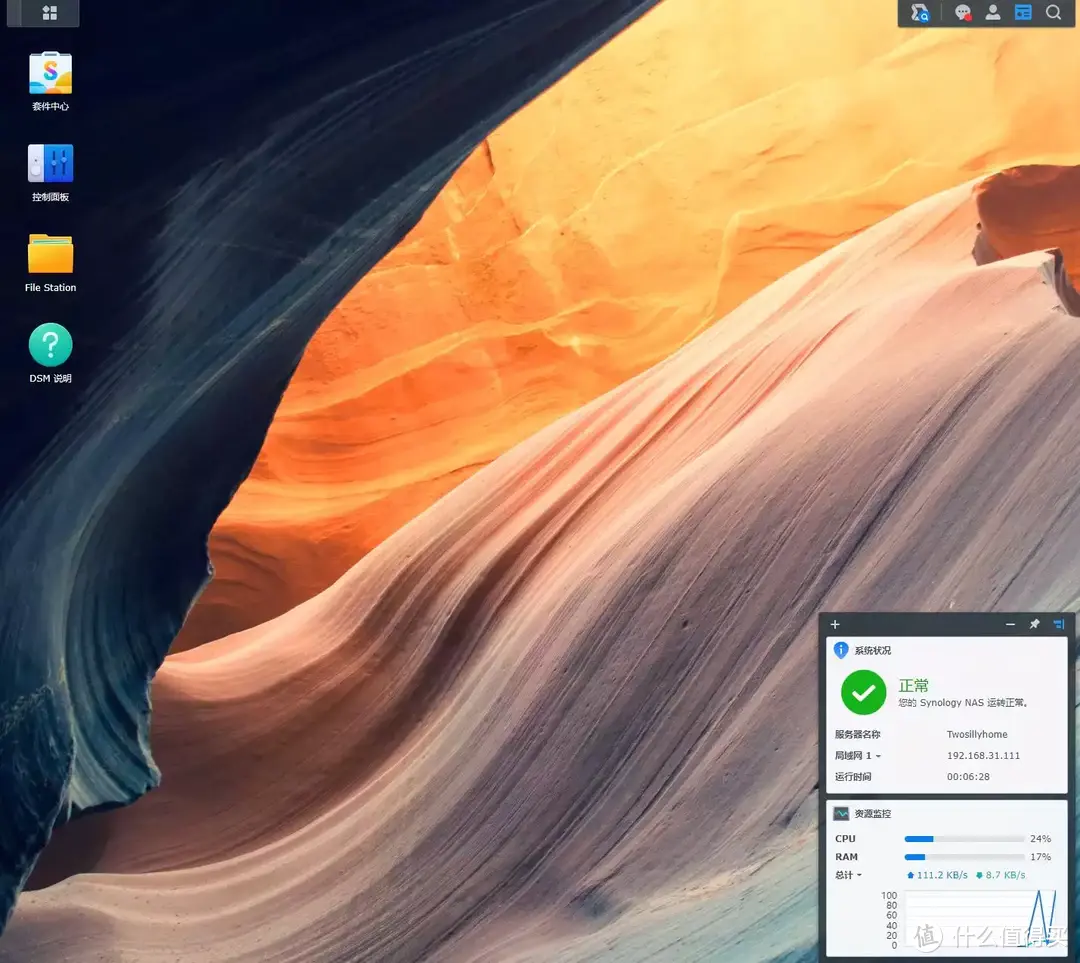Screen dimensions: 1080x963
Task: Click the CPU 24% value
Action: [1040, 839]
